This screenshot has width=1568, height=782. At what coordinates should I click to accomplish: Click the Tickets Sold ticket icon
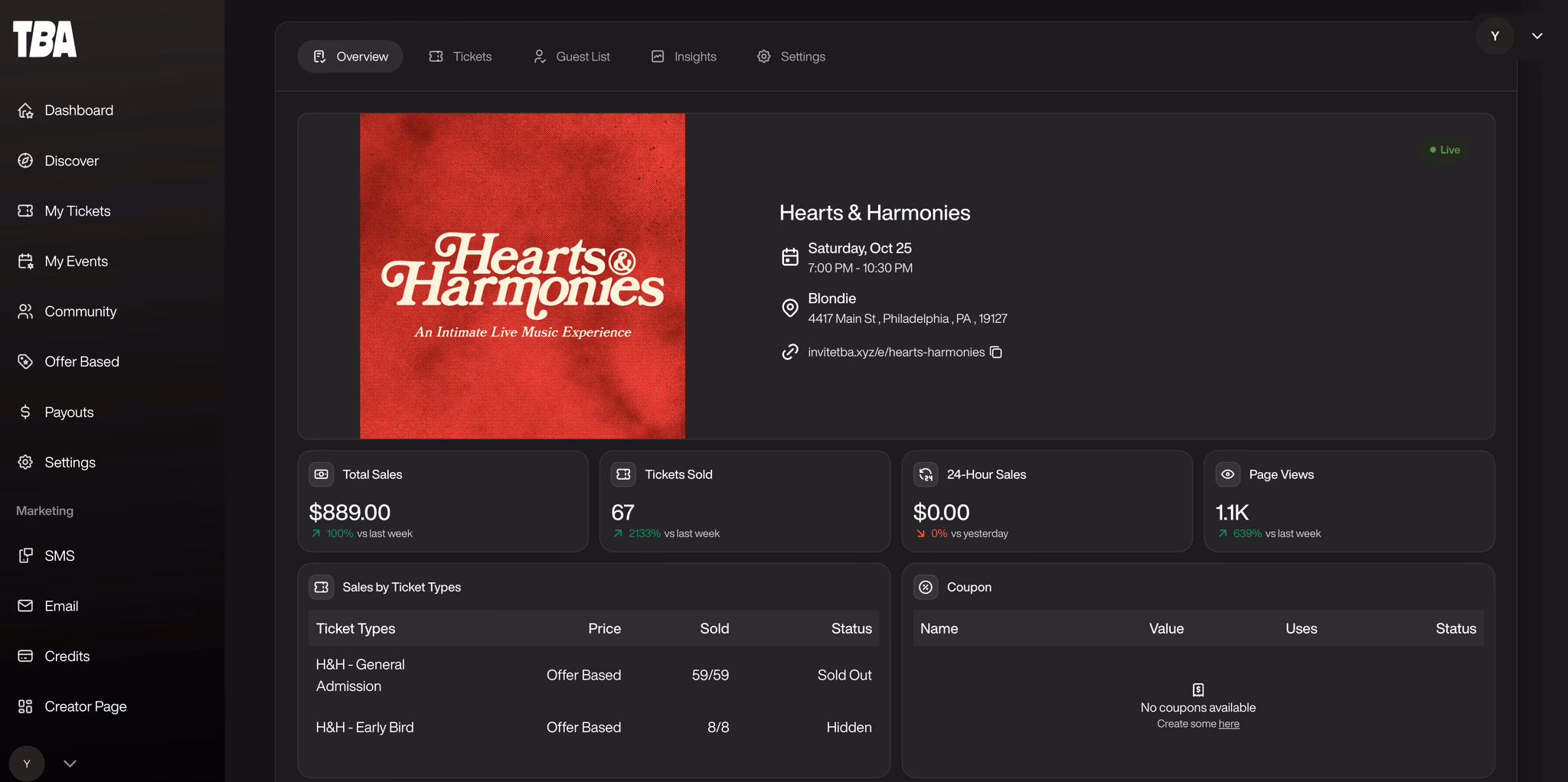coord(624,474)
